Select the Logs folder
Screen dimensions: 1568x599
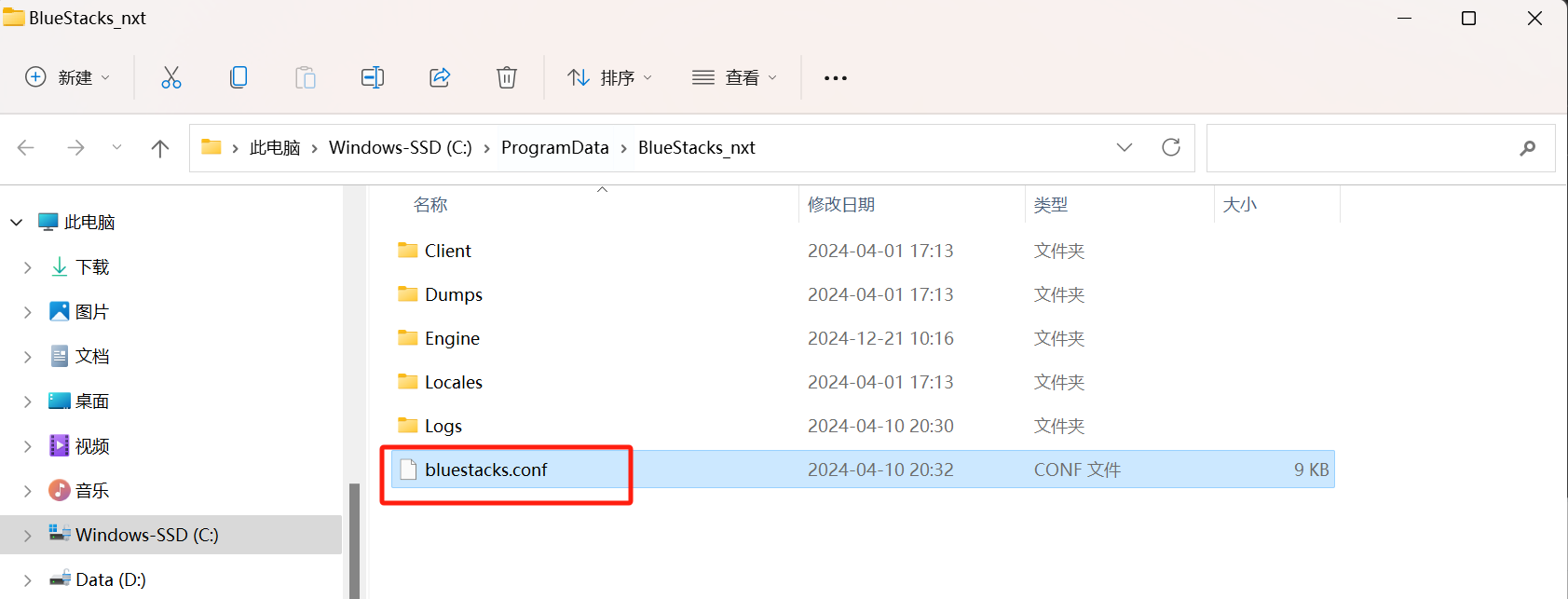point(863,426)
